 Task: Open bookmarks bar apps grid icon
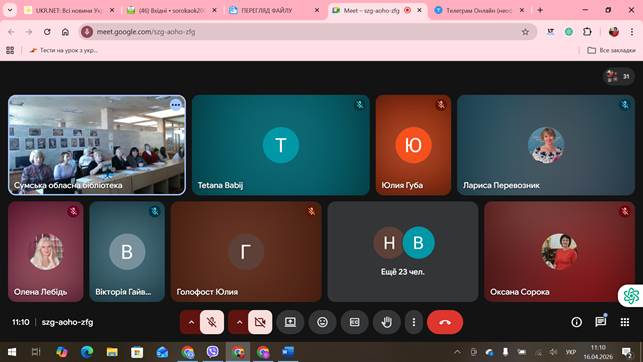point(10,50)
